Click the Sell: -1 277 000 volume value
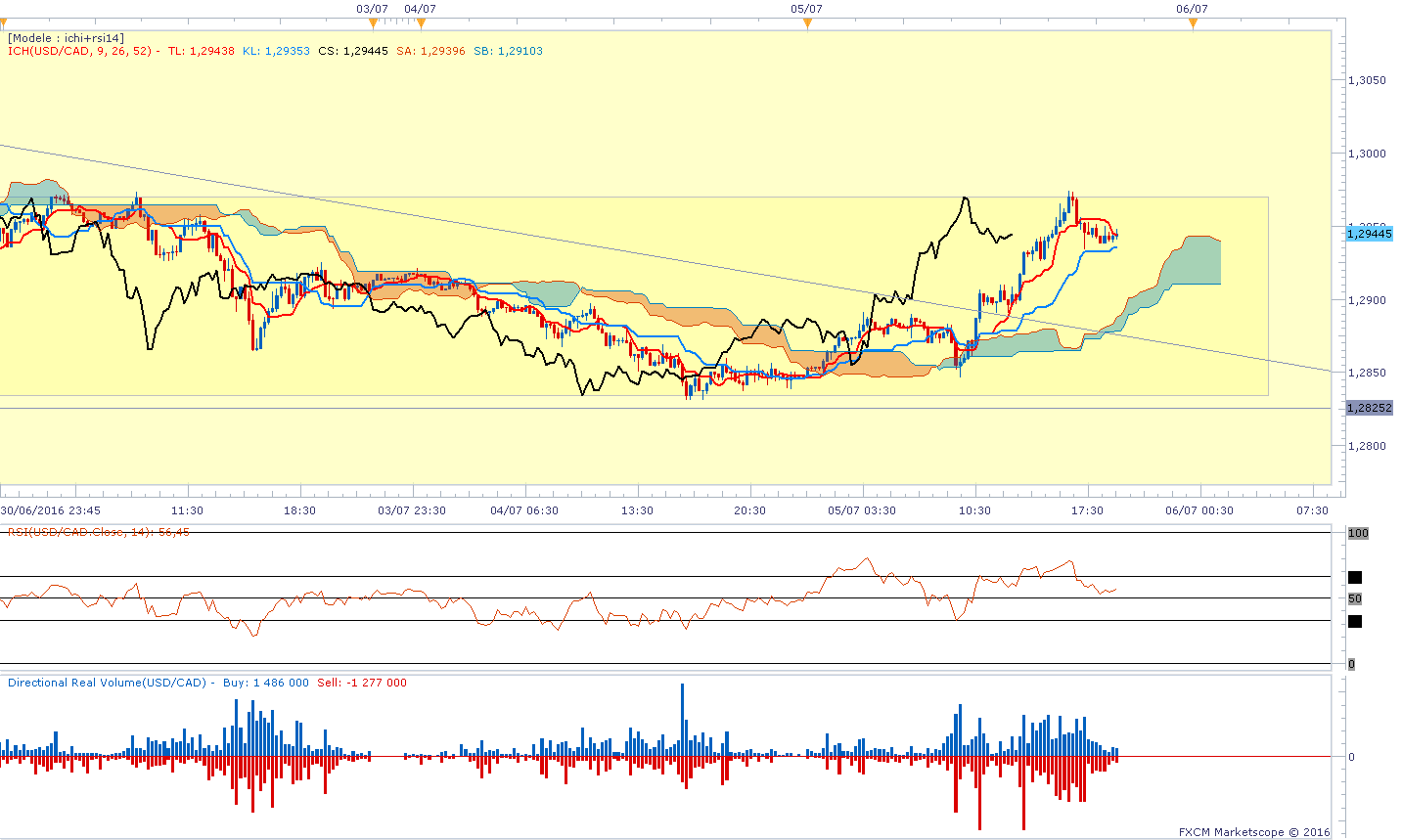 tap(362, 683)
